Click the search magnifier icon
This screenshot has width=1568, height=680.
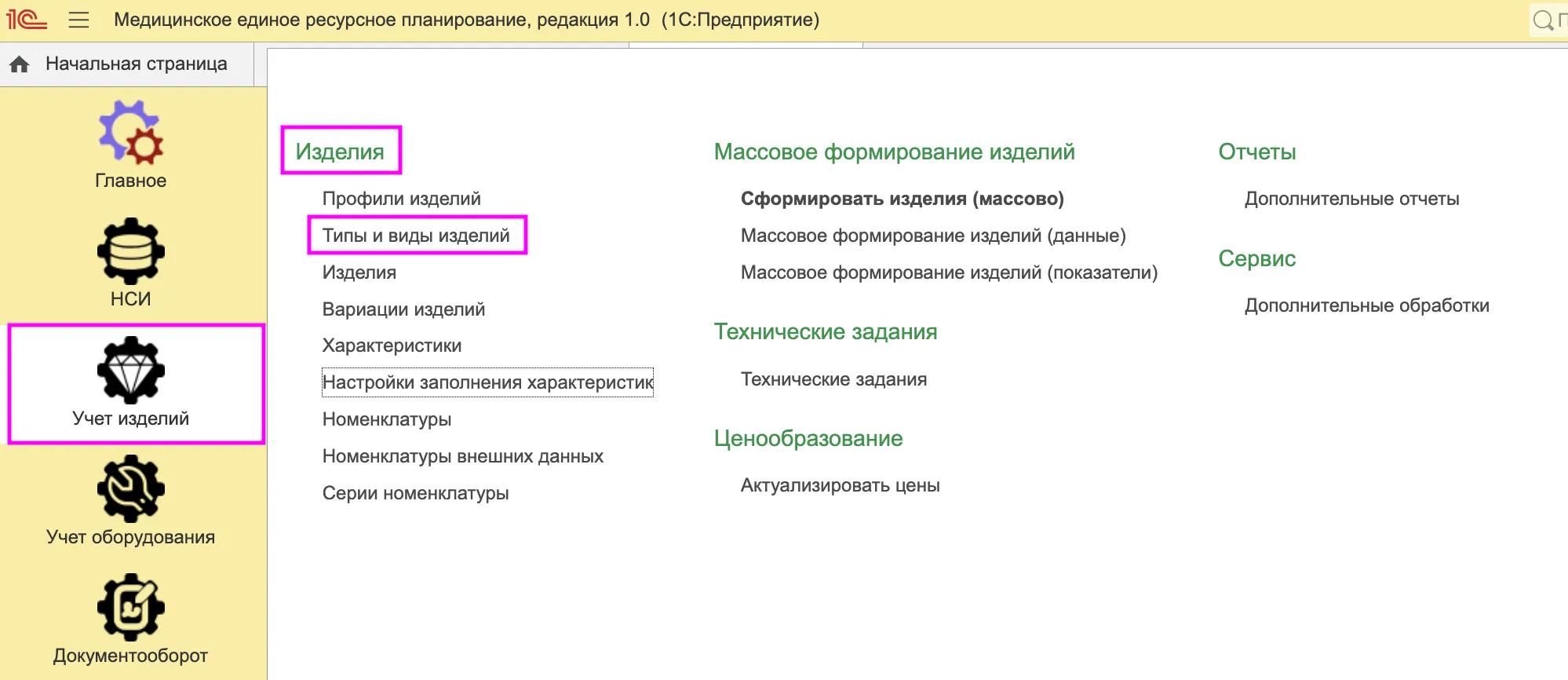[x=1543, y=20]
